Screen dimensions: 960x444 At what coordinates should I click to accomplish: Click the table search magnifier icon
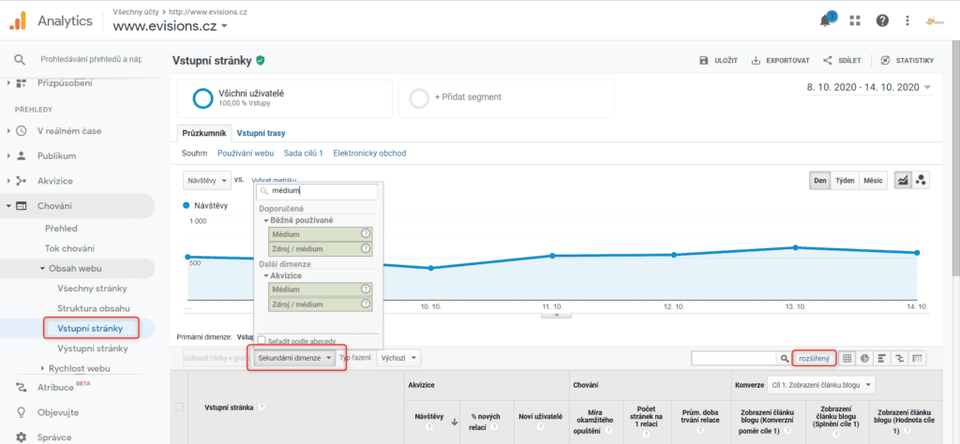784,358
